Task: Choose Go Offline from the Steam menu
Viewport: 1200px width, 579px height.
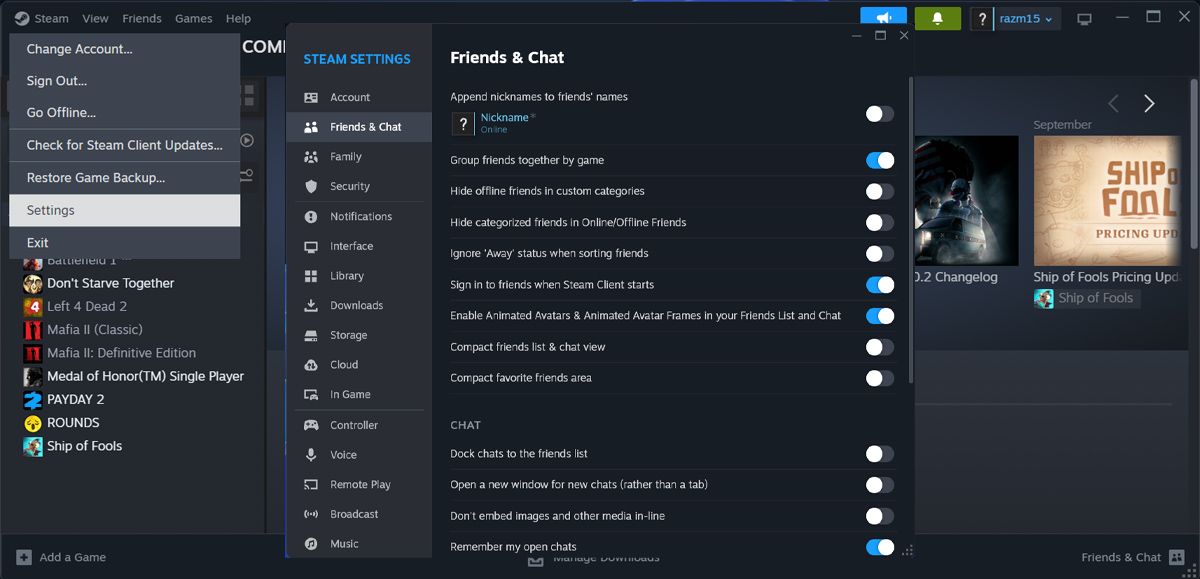Action: pos(61,113)
